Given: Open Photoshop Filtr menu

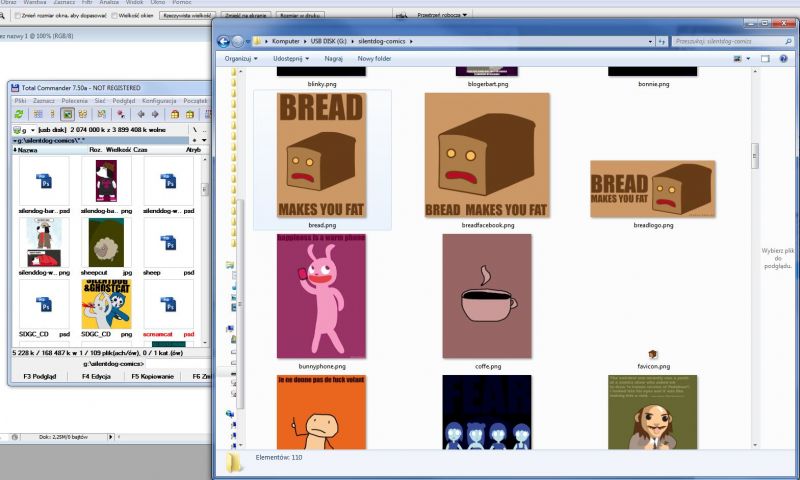Looking at the screenshot, I should [87, 2].
